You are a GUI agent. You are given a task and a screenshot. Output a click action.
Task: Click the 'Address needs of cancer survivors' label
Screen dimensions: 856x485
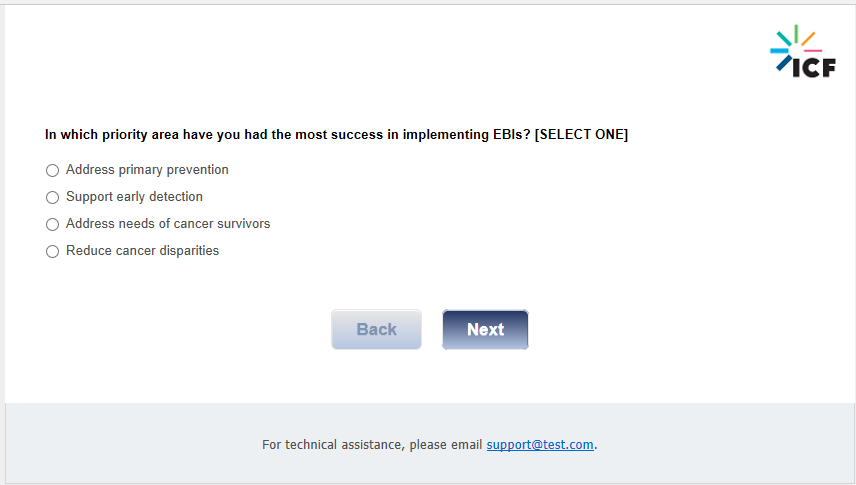click(168, 224)
